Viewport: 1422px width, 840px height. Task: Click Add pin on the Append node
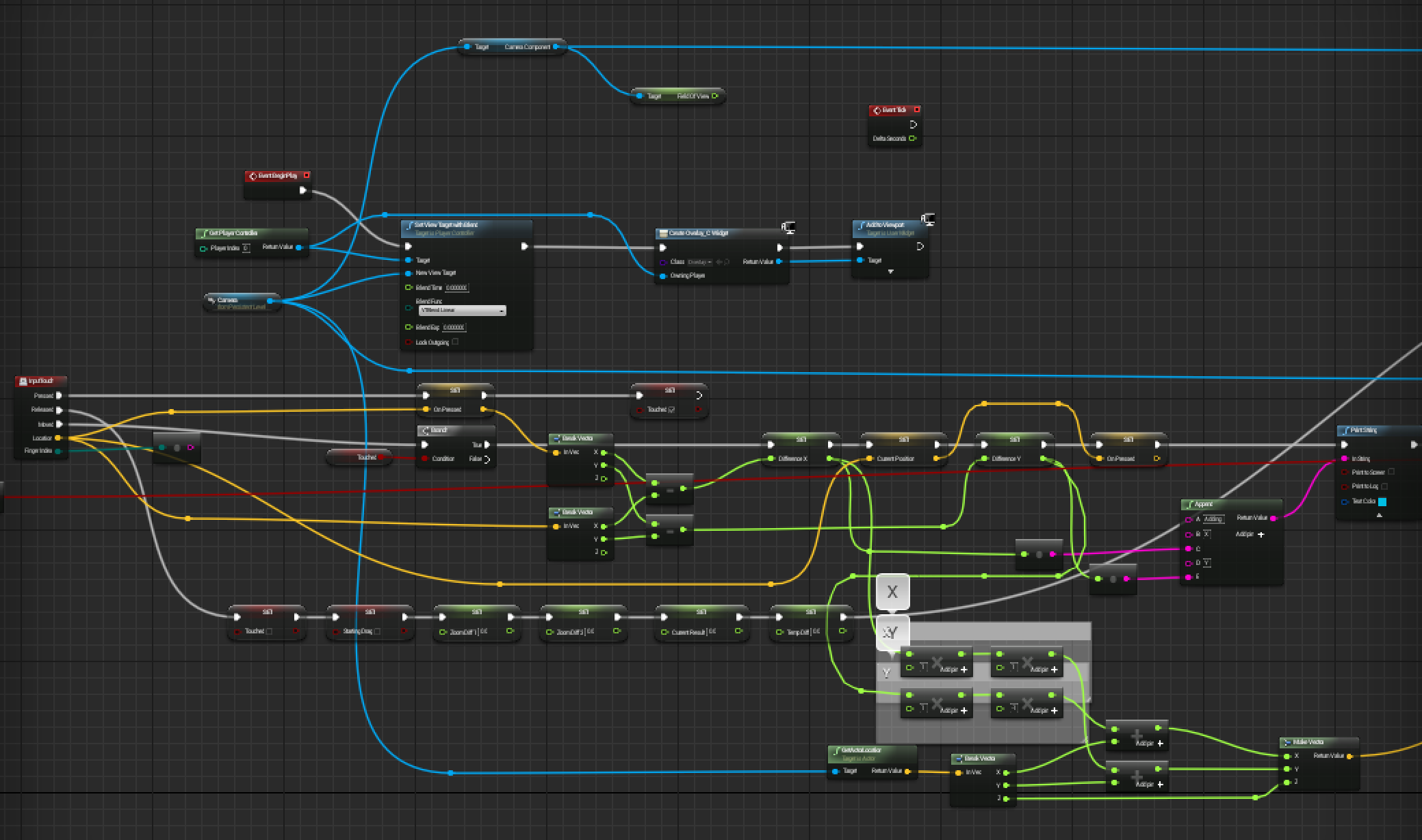(x=1261, y=534)
